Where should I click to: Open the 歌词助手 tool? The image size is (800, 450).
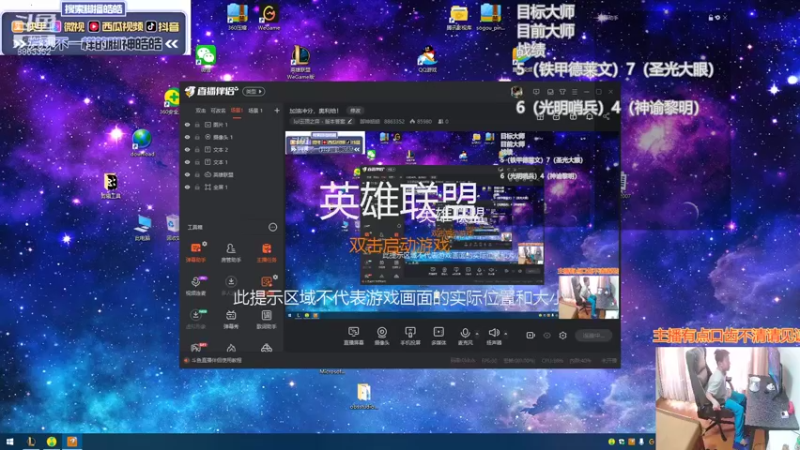pos(266,318)
